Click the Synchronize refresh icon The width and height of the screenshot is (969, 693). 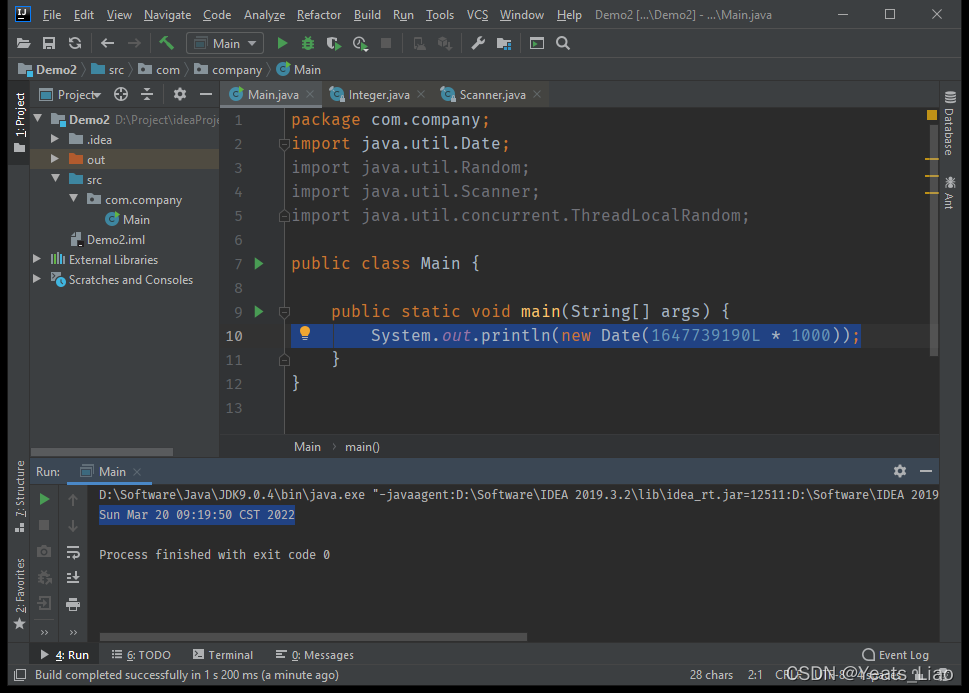74,43
